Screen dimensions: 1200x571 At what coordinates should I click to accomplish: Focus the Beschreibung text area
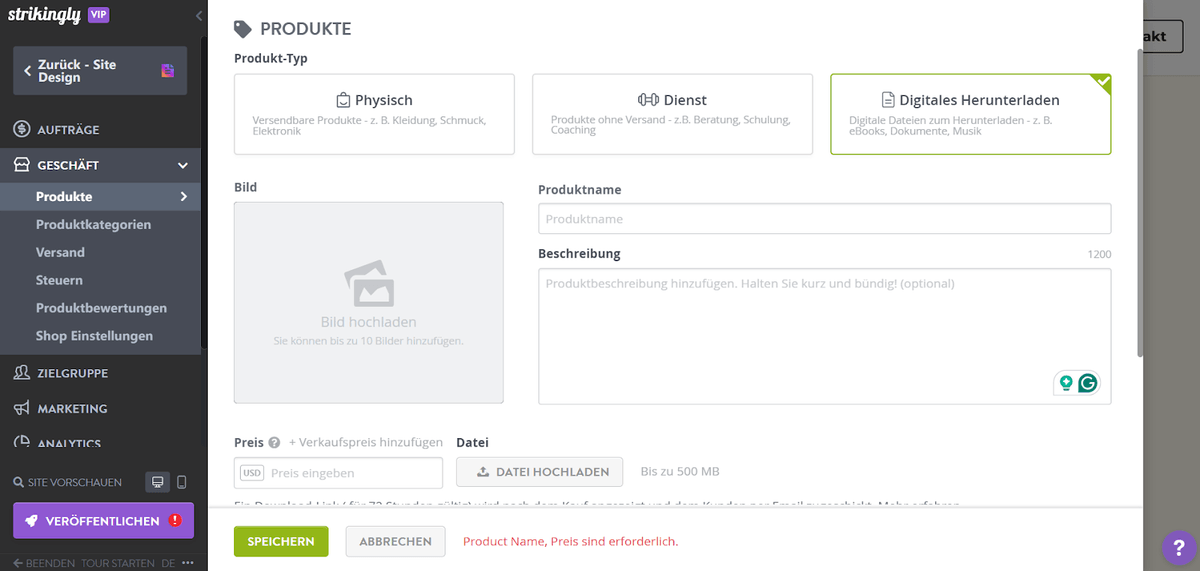(x=824, y=336)
